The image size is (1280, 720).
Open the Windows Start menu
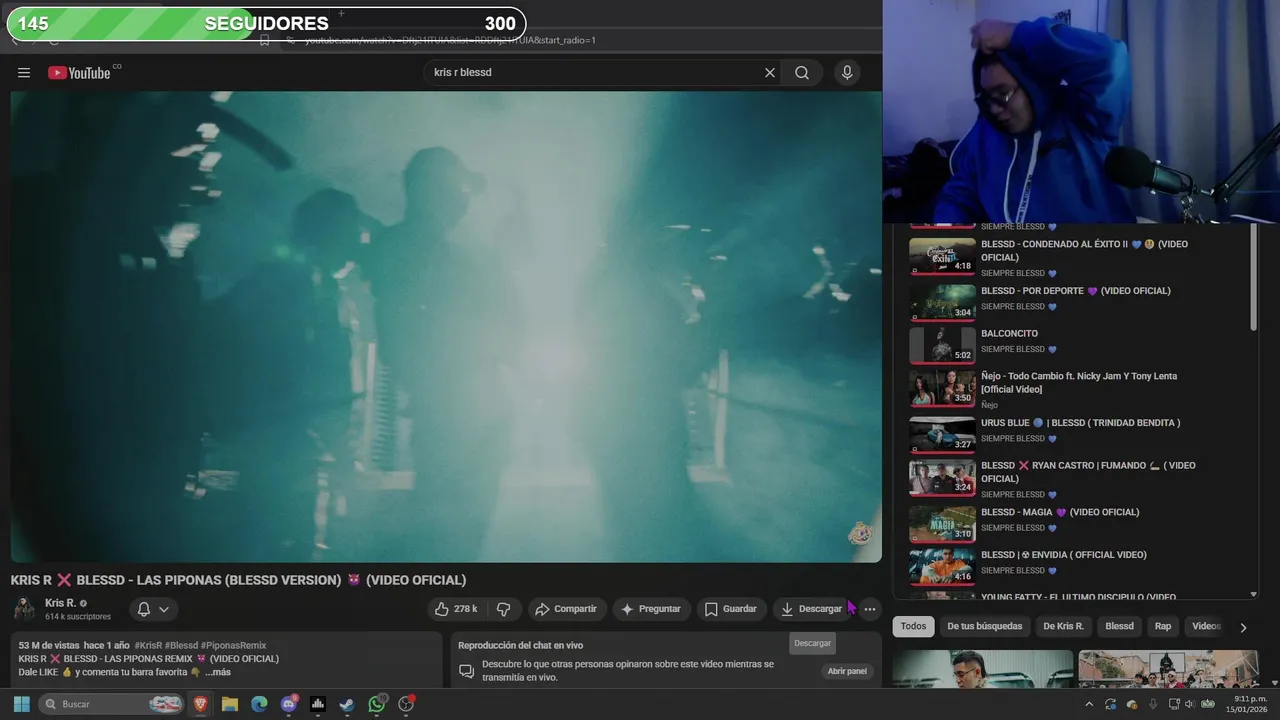[x=21, y=704]
